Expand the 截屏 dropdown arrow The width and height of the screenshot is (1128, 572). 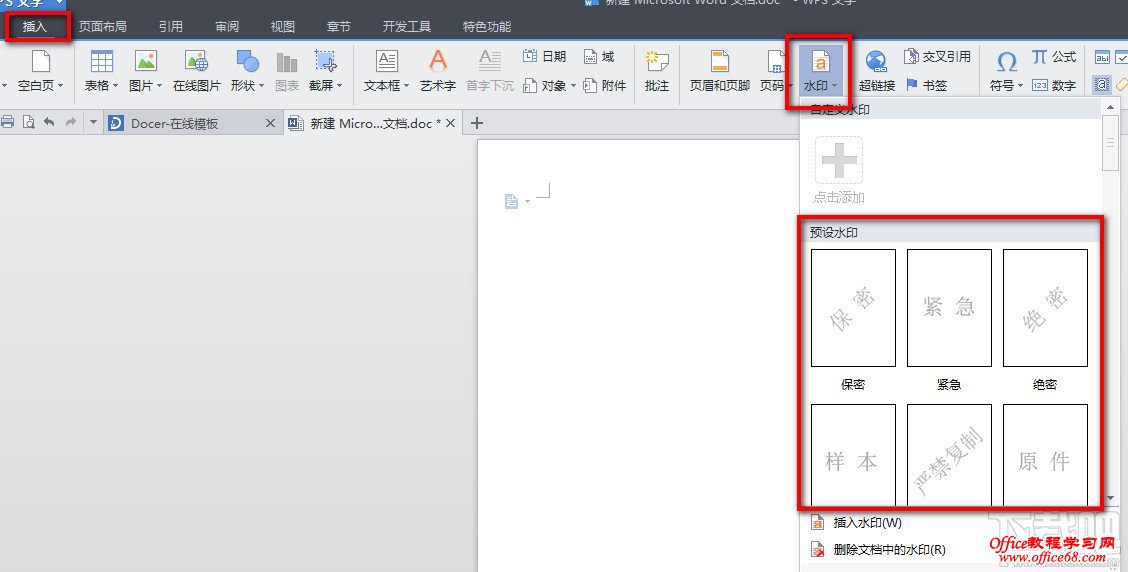[339, 86]
